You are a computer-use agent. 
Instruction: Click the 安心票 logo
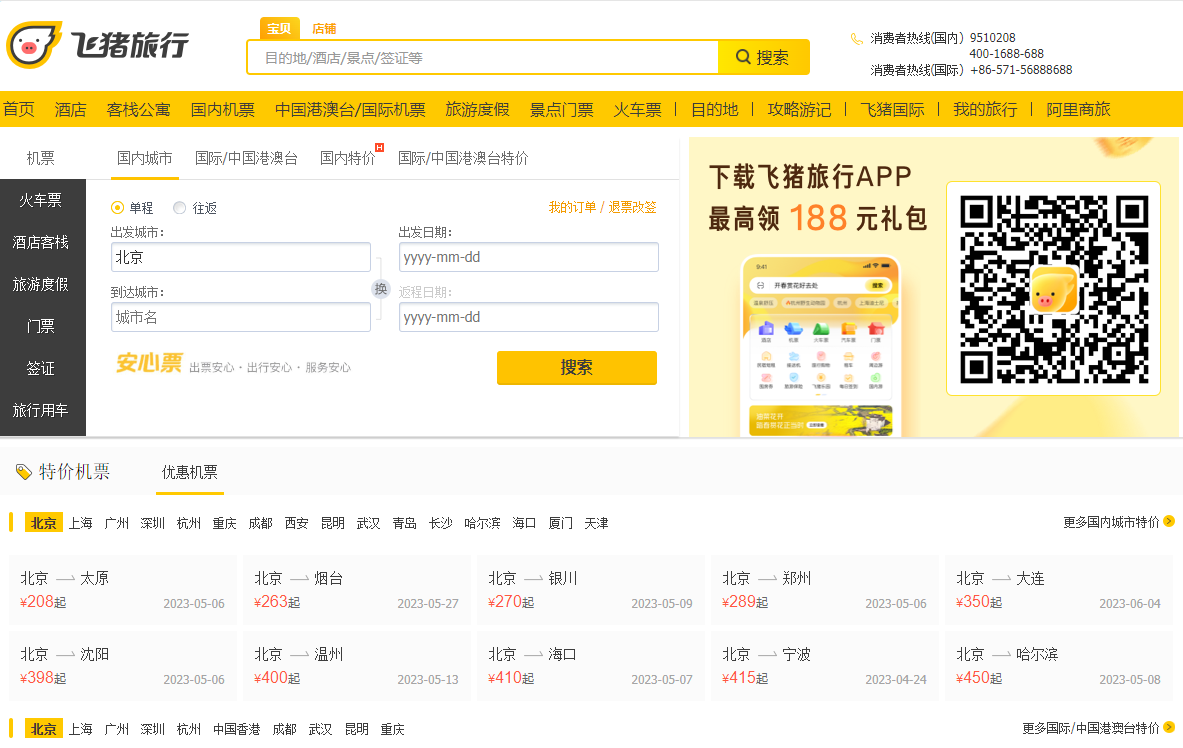149,363
